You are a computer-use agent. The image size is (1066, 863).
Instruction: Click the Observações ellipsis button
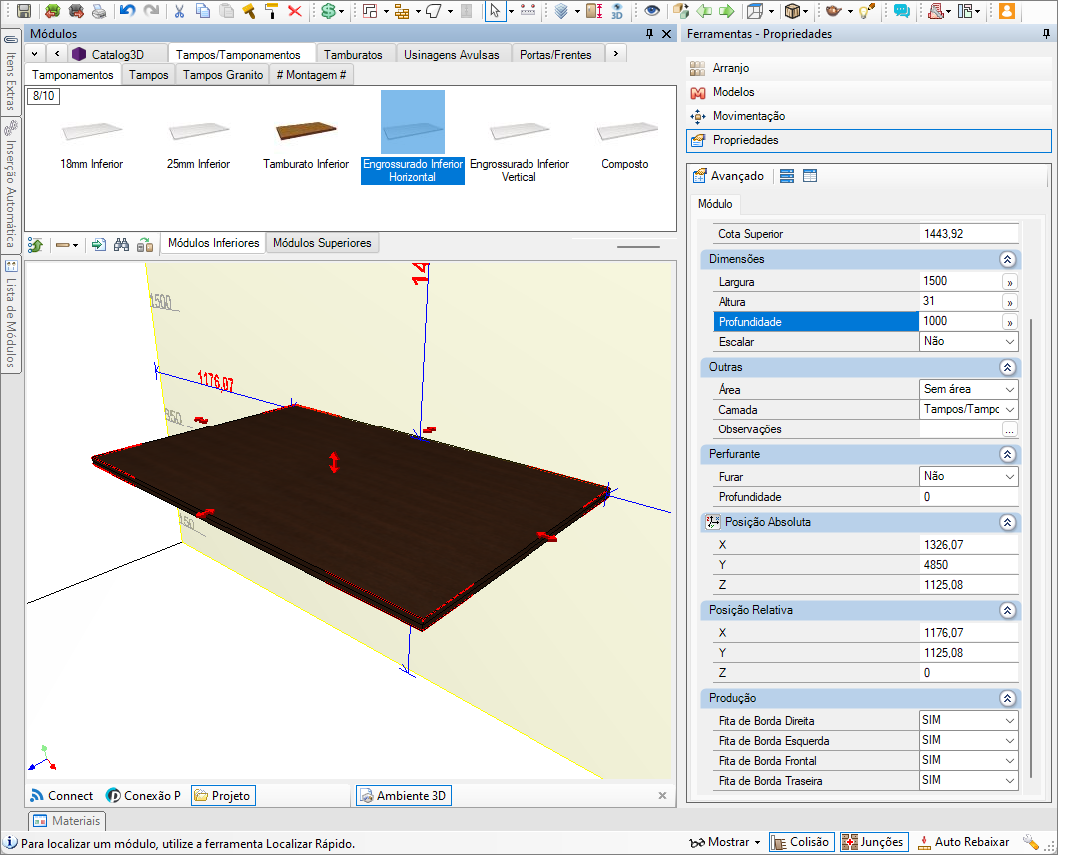pos(1010,430)
